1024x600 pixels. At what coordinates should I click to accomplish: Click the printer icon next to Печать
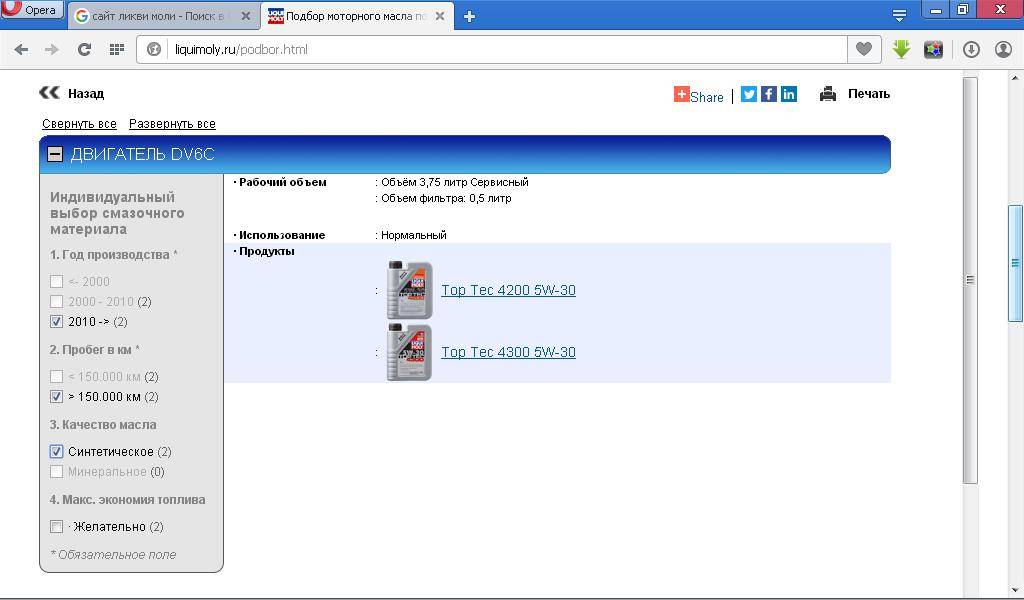pos(828,94)
